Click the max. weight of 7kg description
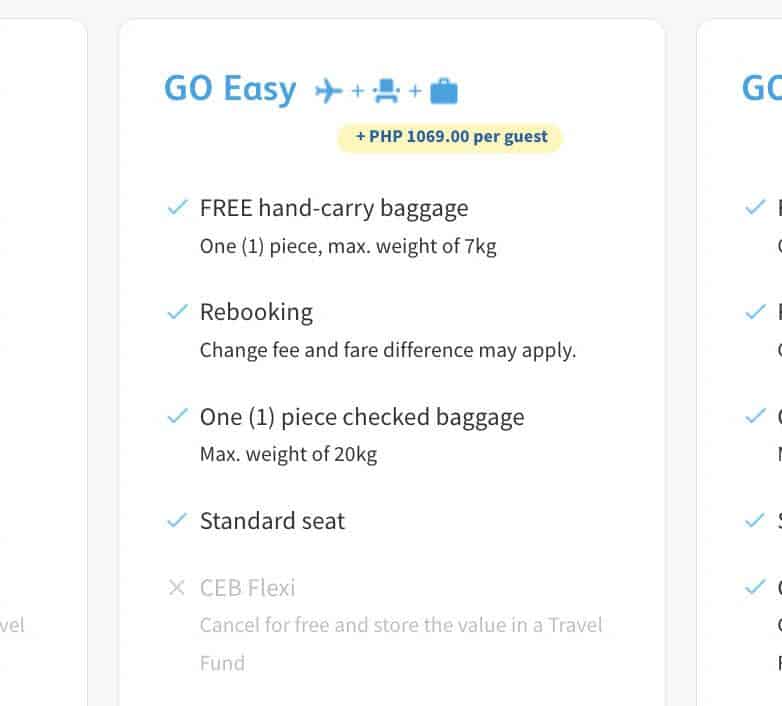This screenshot has width=782, height=706. pyautogui.click(x=348, y=246)
